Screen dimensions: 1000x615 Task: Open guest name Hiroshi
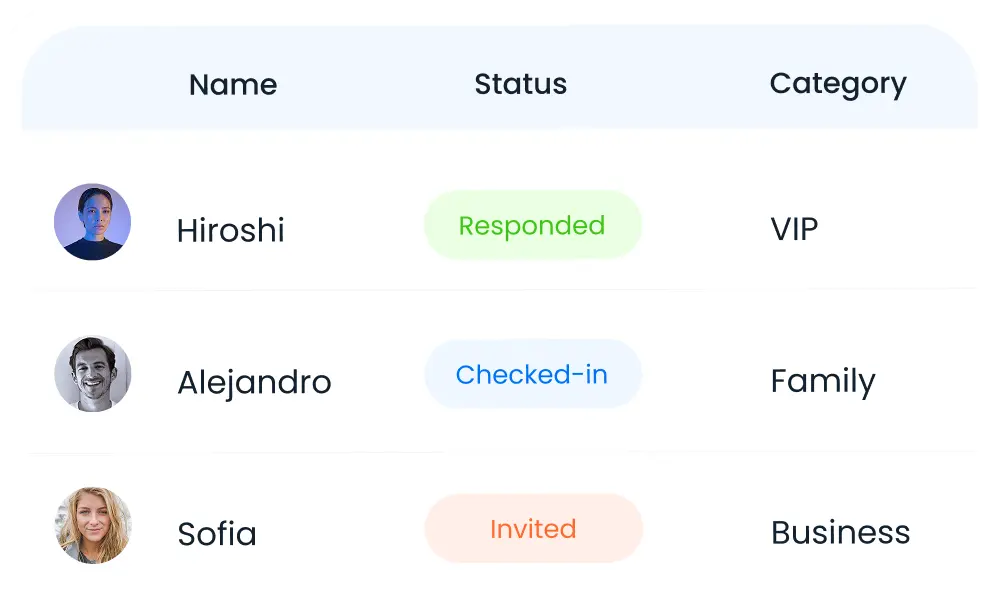pos(230,231)
